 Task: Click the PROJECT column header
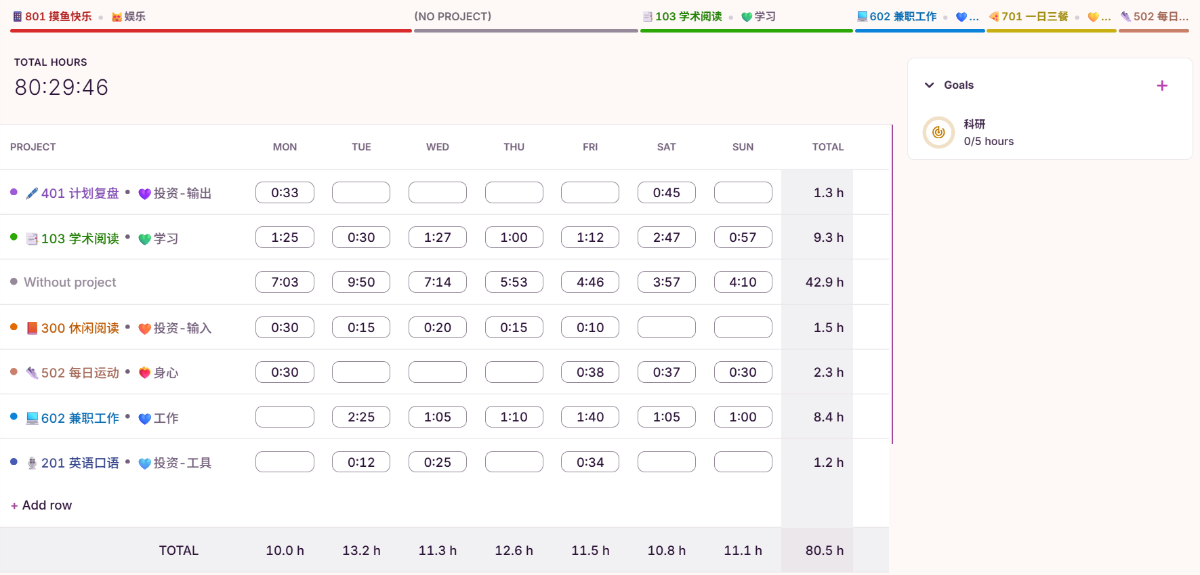pyautogui.click(x=33, y=147)
